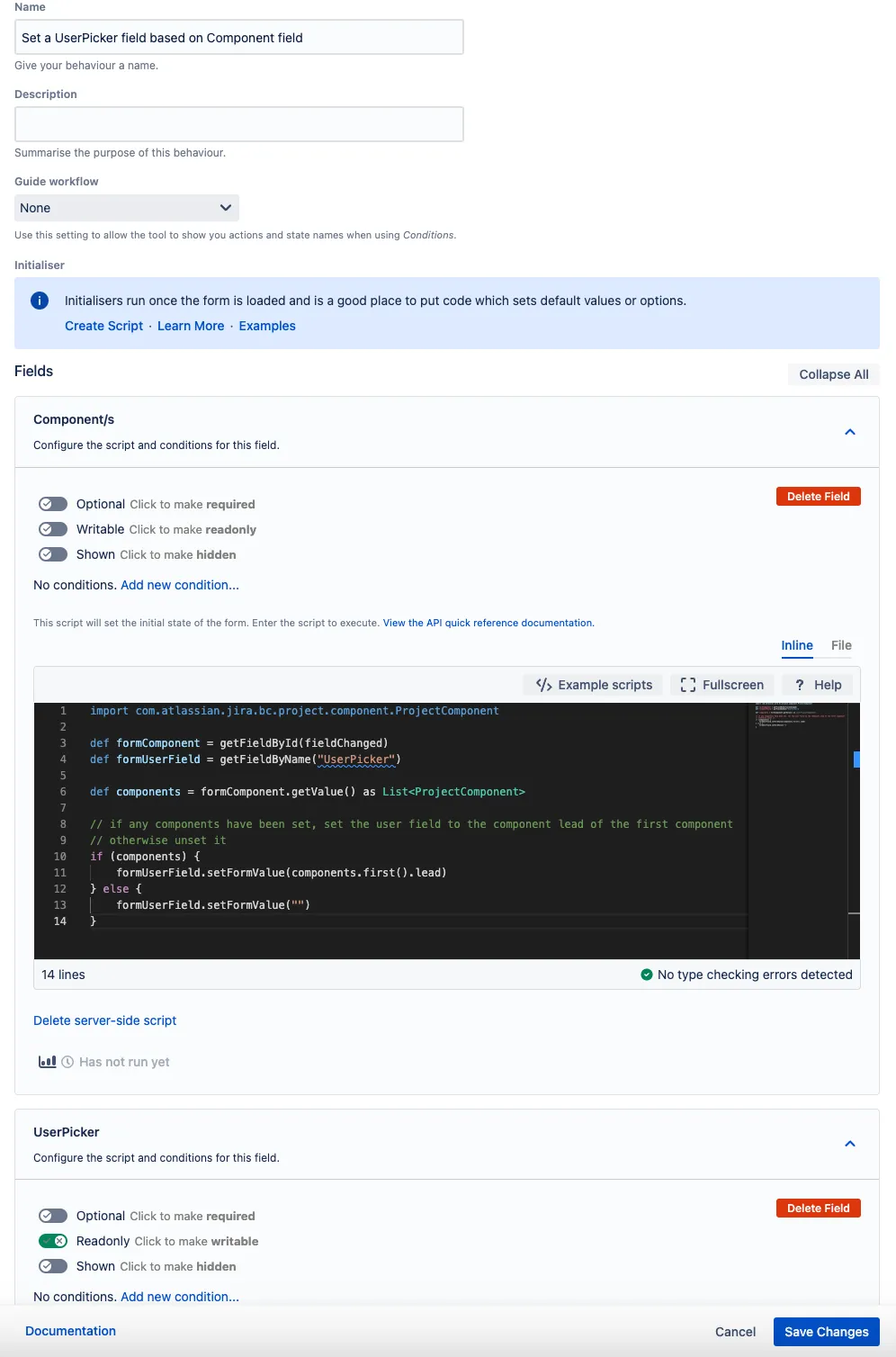896x1357 pixels.
Task: Toggle UserPicker Readonly switch to writable
Action: tap(53, 1241)
